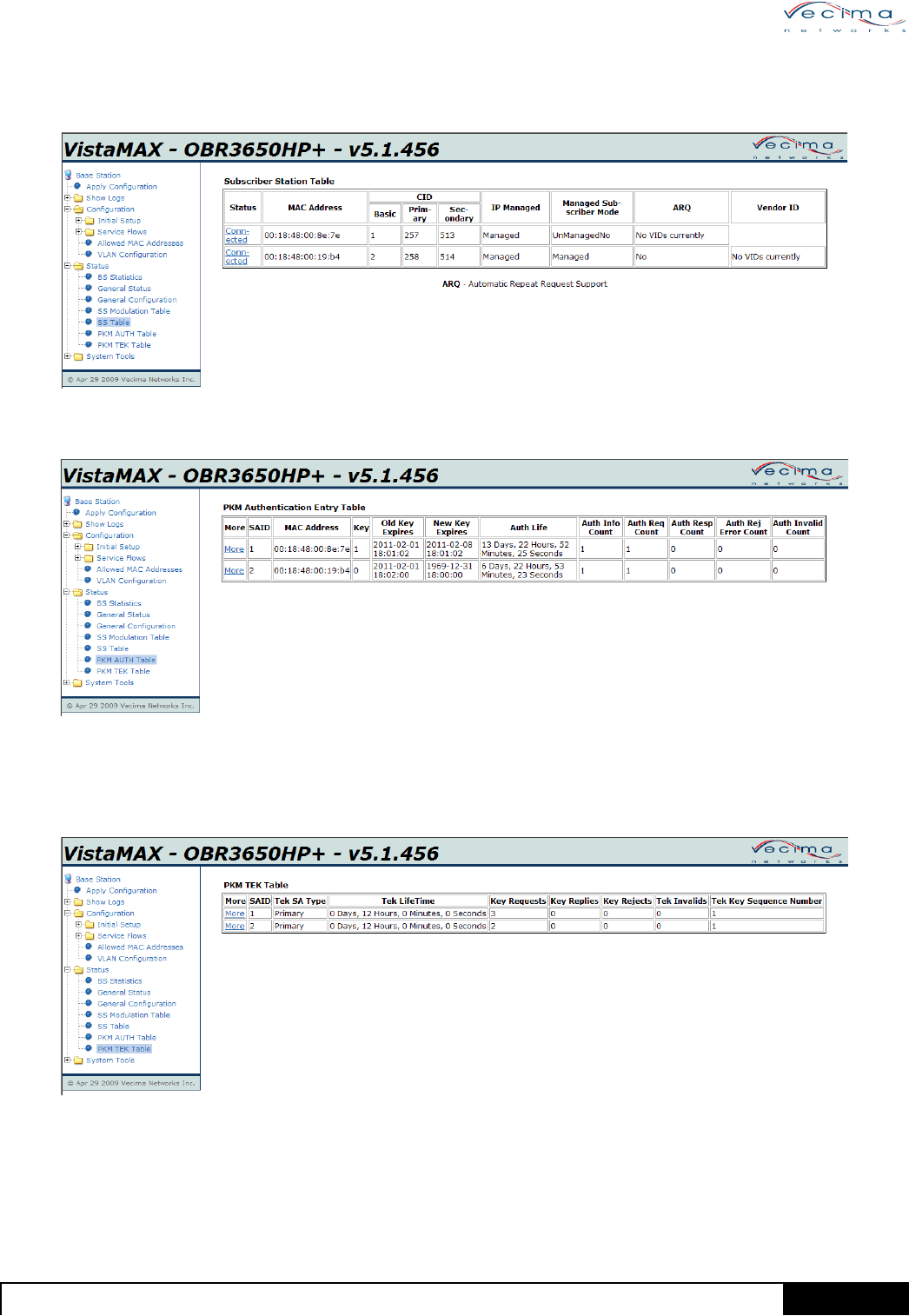Screen dimensions: 909x1316
Task: Click Base Station icon on PKM Authentication Entry page
Action: pos(67,501)
